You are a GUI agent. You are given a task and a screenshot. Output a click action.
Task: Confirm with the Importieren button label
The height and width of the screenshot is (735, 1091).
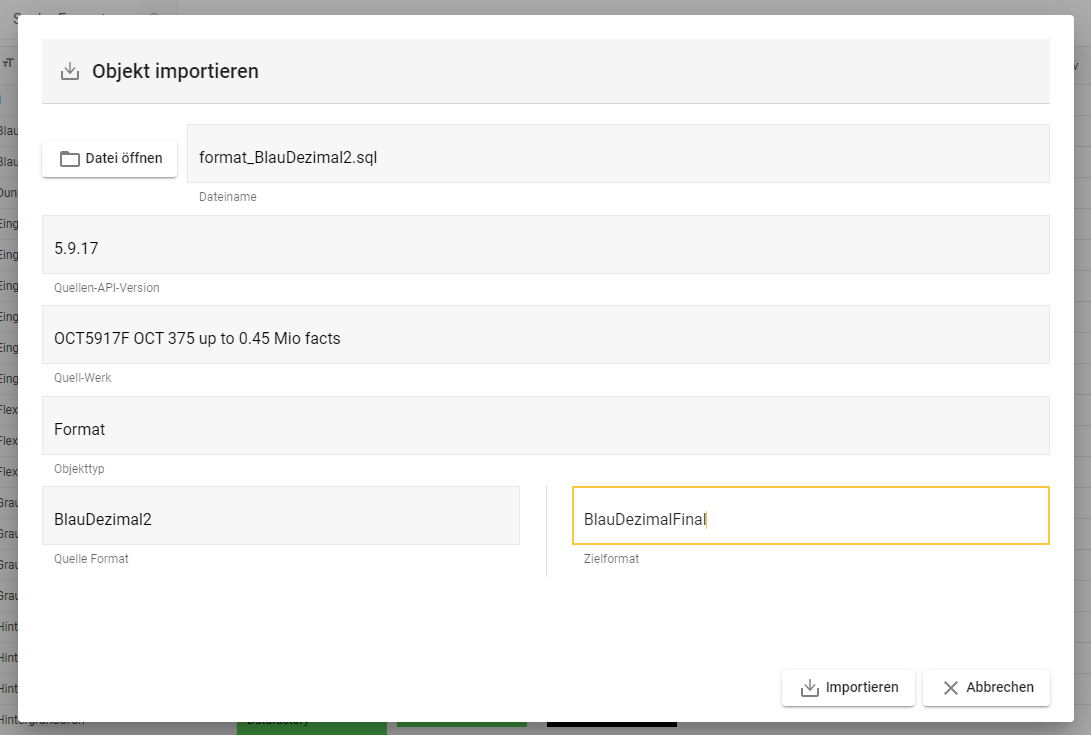(x=861, y=688)
